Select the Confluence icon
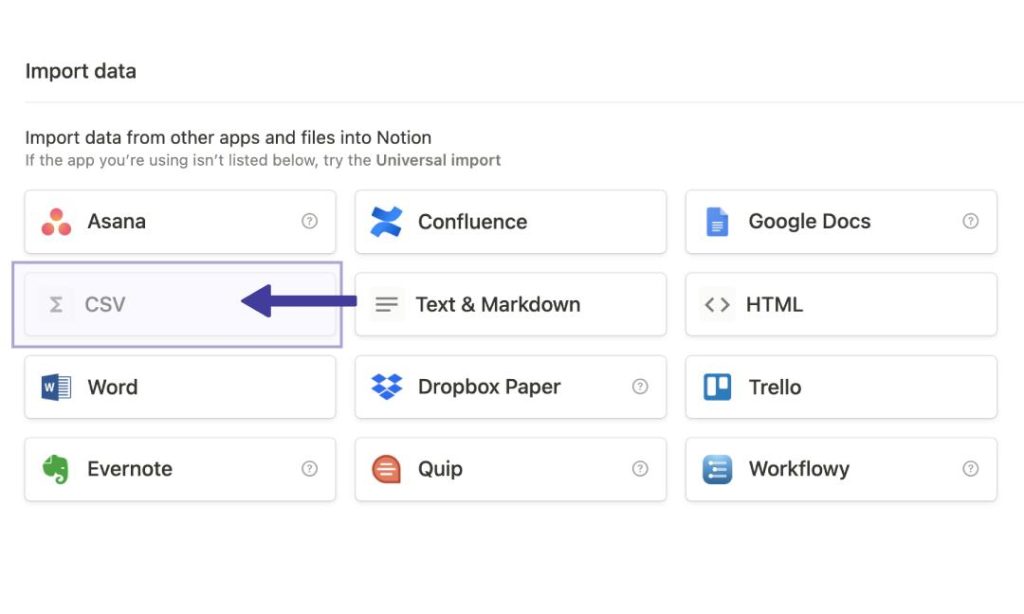1024x614 pixels. coord(389,221)
